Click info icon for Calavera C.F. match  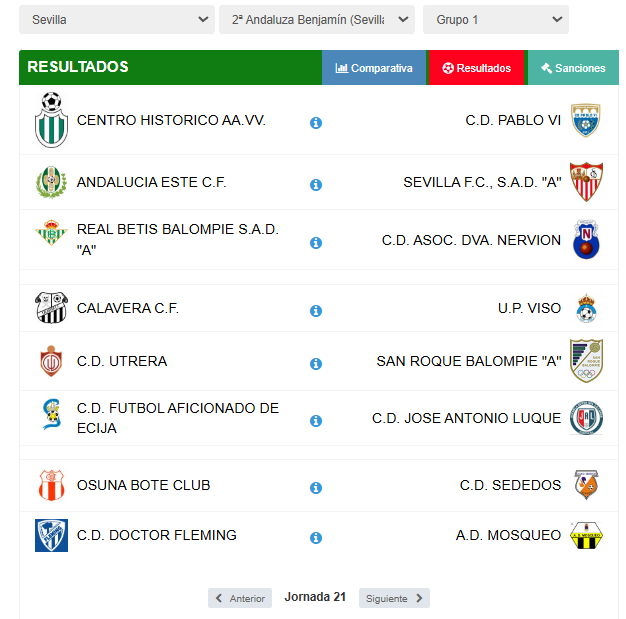click(x=316, y=310)
